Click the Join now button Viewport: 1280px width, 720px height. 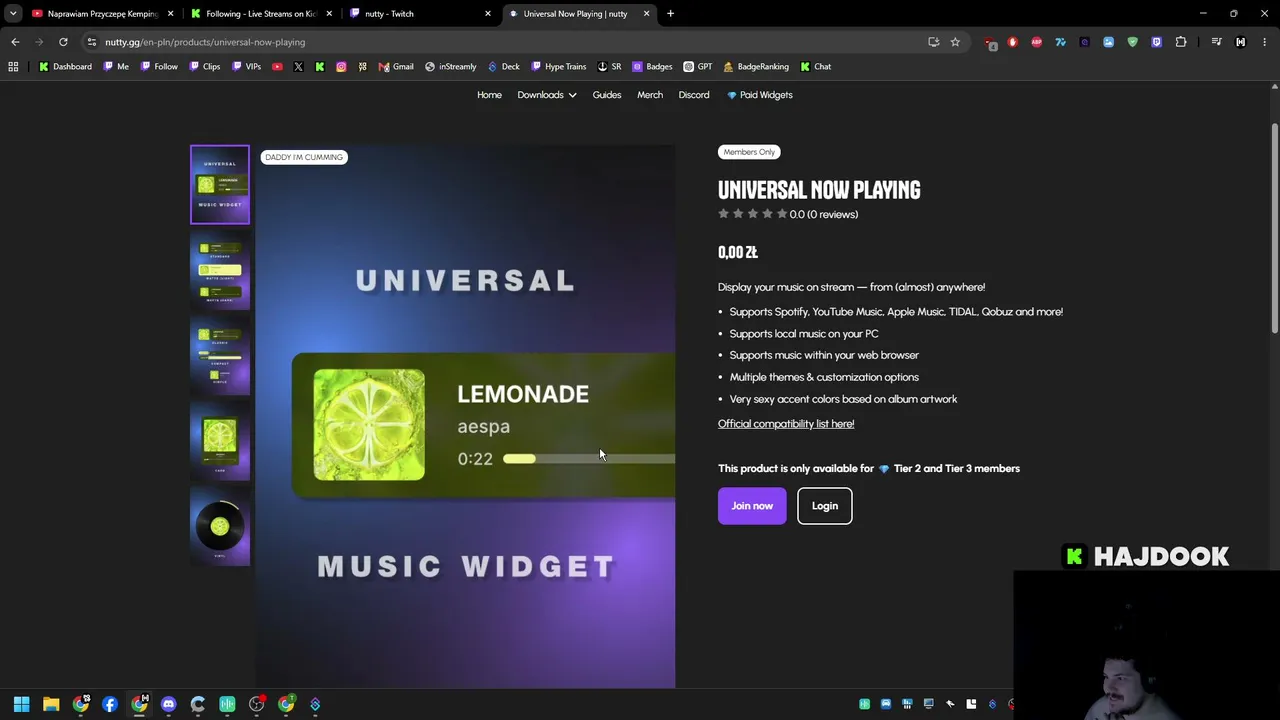[x=752, y=506]
